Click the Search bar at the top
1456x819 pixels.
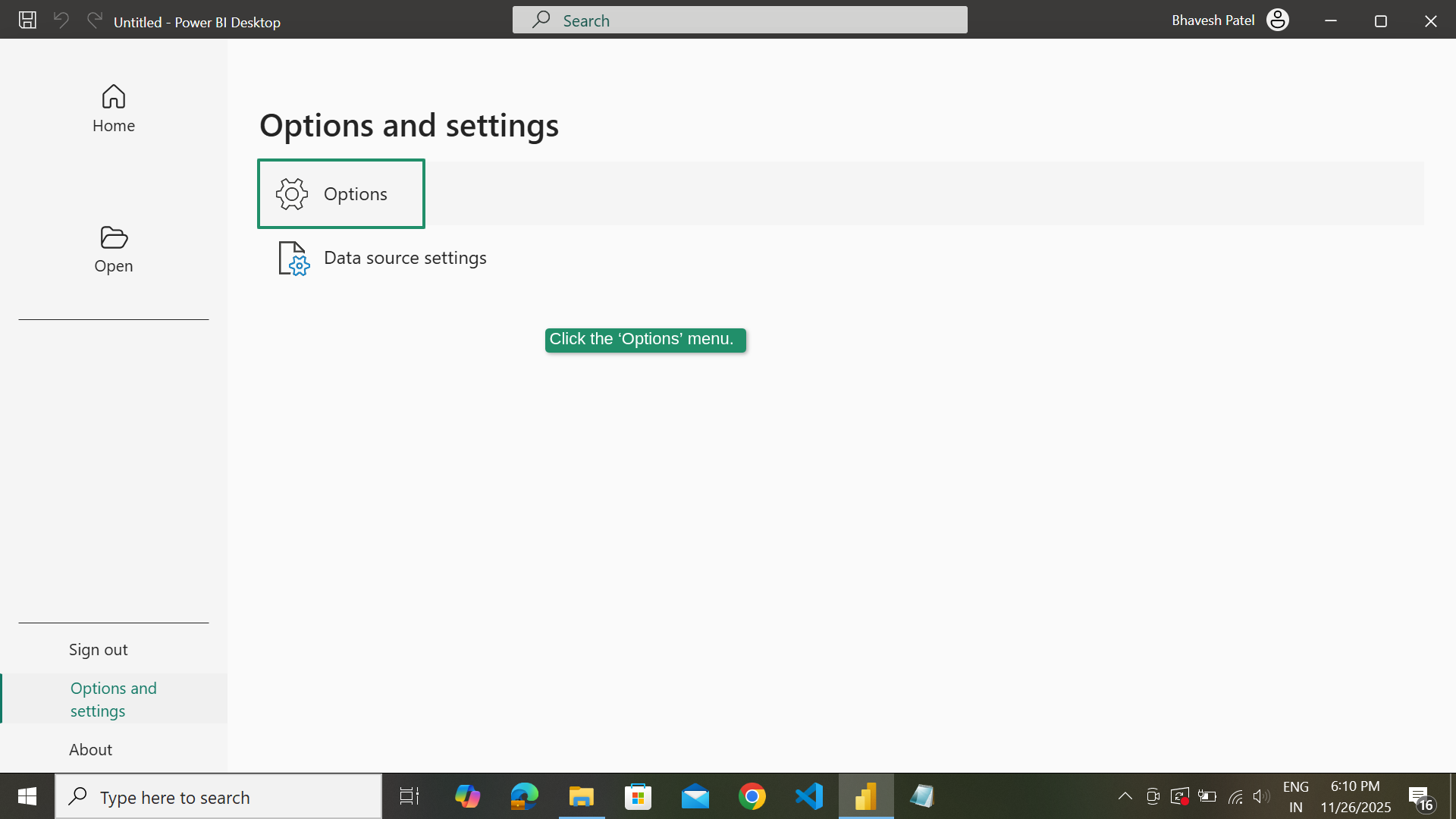click(739, 20)
